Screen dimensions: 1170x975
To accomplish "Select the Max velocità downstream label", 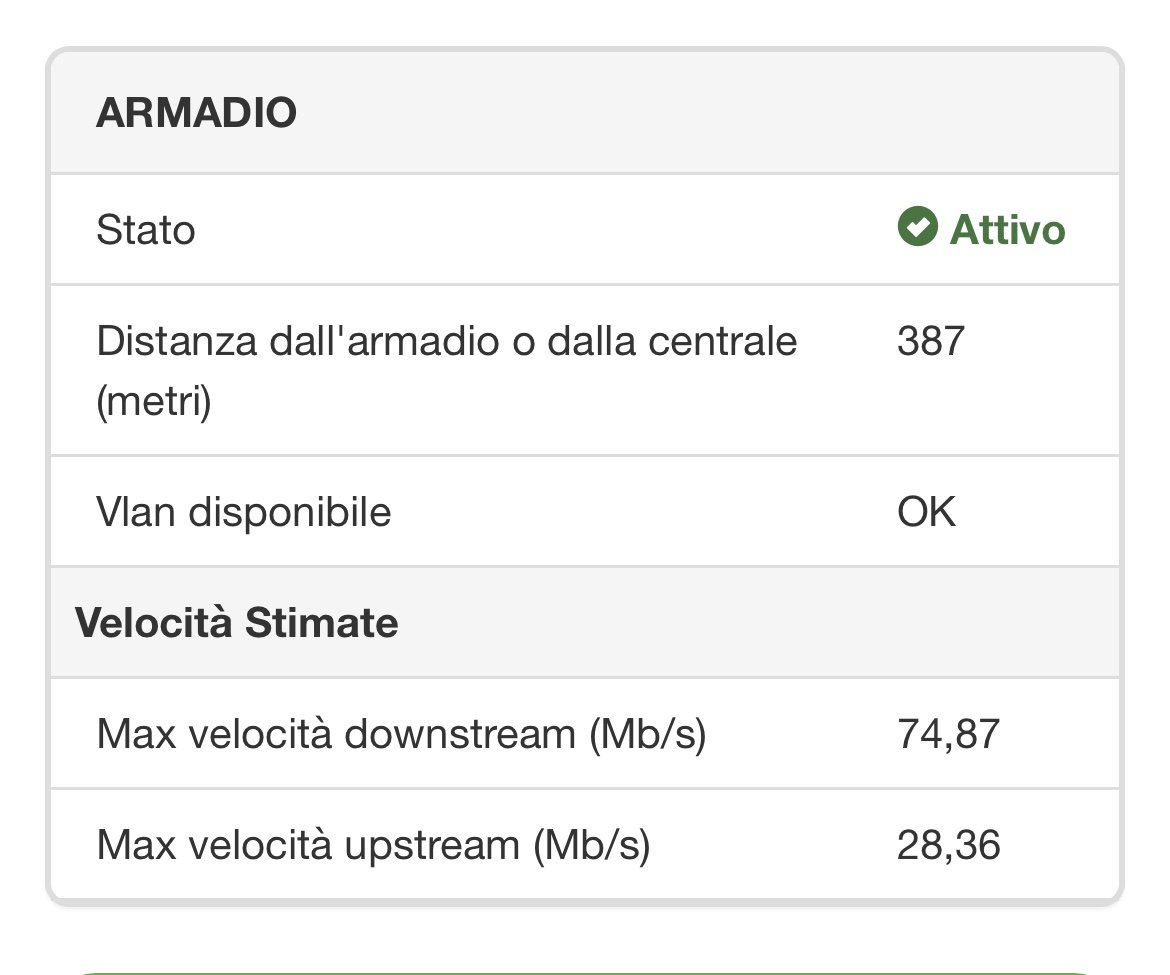I will [401, 734].
